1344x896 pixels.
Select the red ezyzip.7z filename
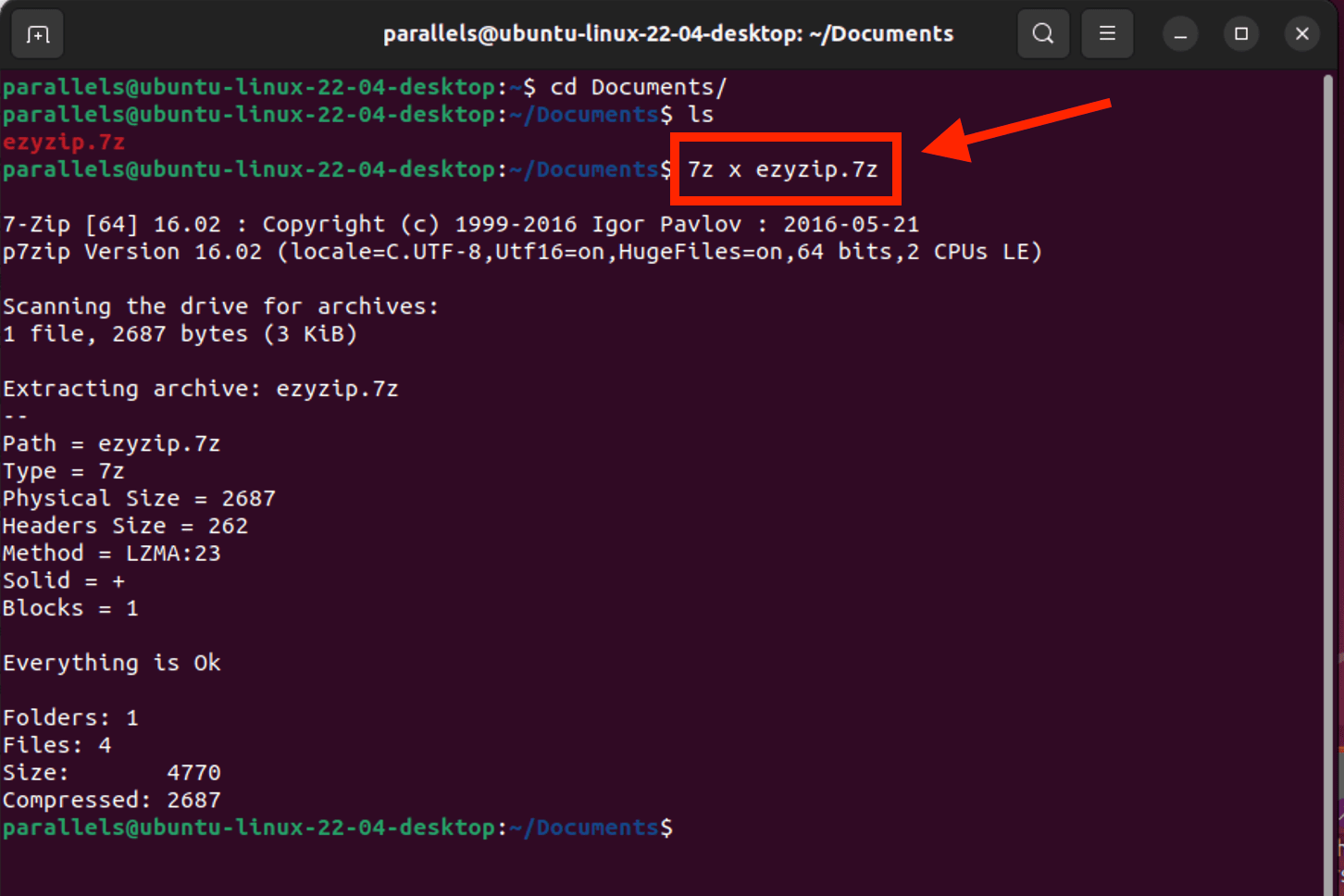coord(63,142)
